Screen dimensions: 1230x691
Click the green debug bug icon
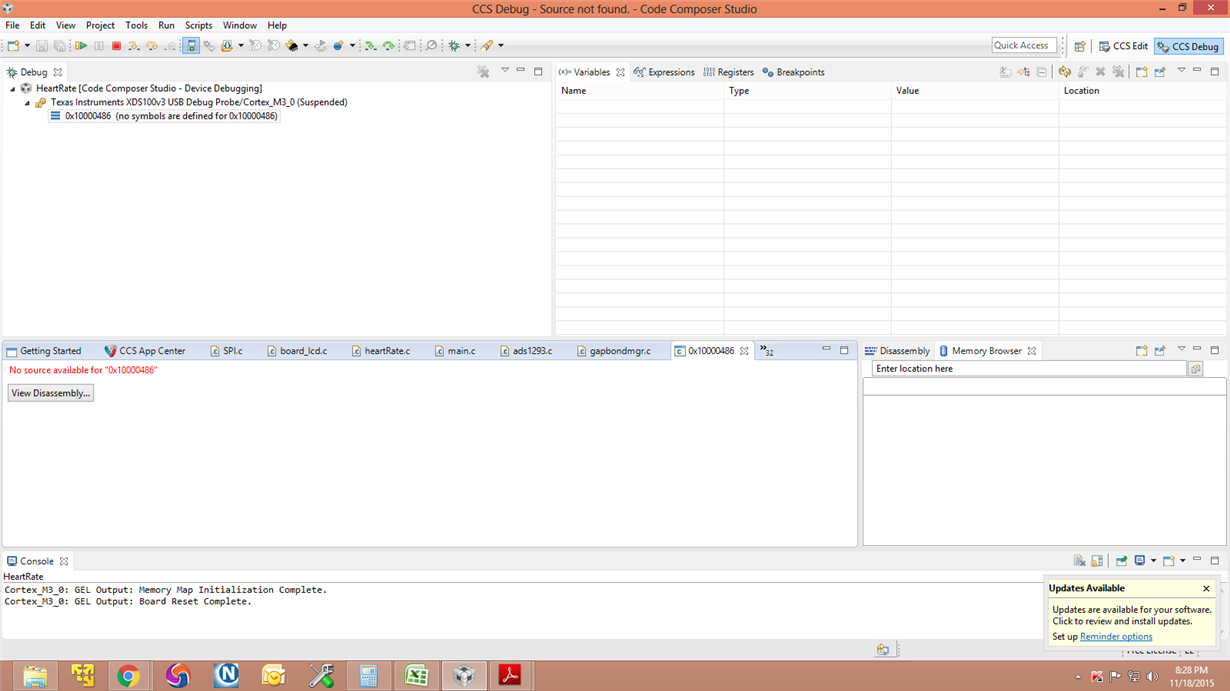pos(454,46)
